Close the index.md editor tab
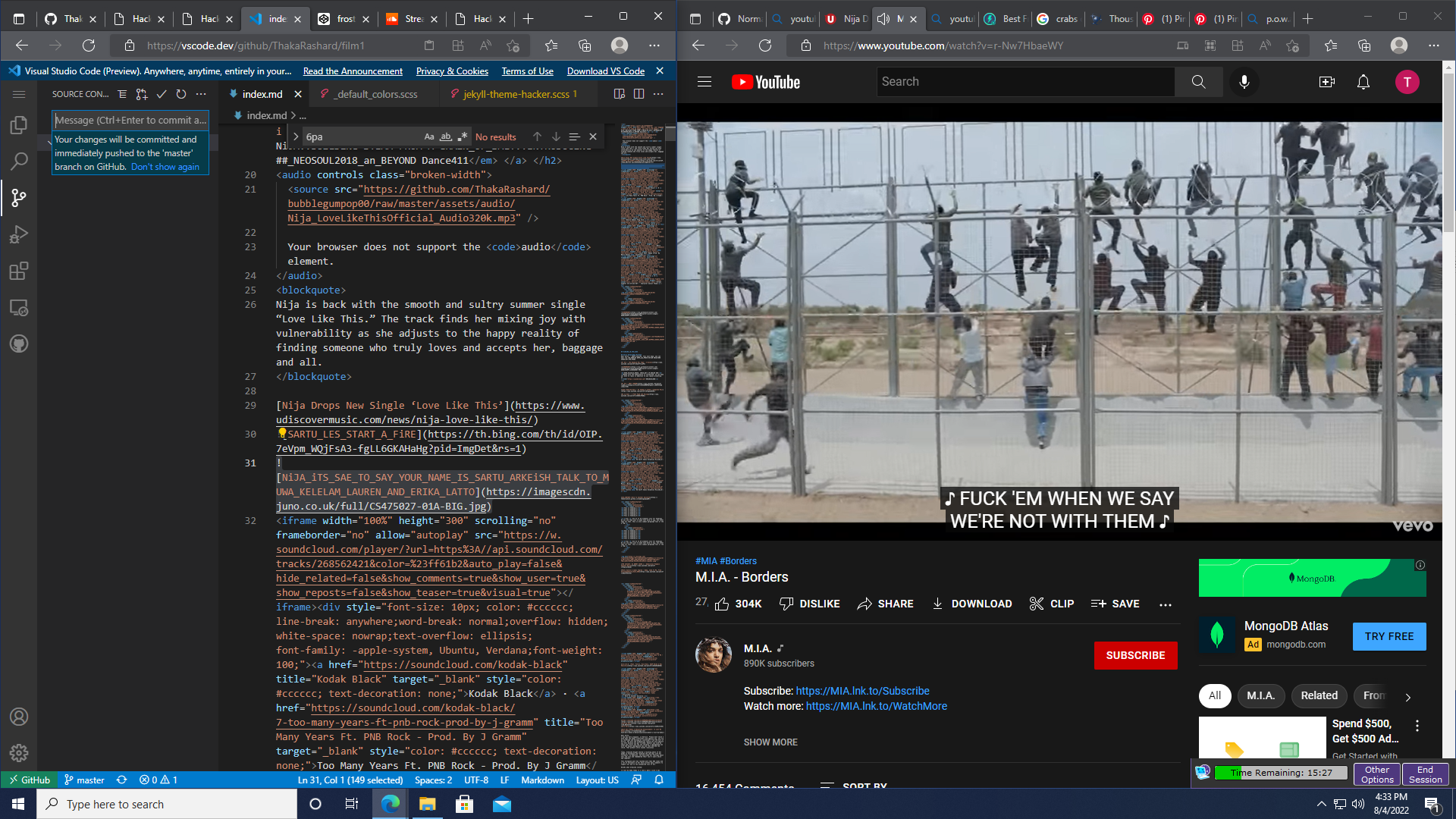 [x=298, y=94]
